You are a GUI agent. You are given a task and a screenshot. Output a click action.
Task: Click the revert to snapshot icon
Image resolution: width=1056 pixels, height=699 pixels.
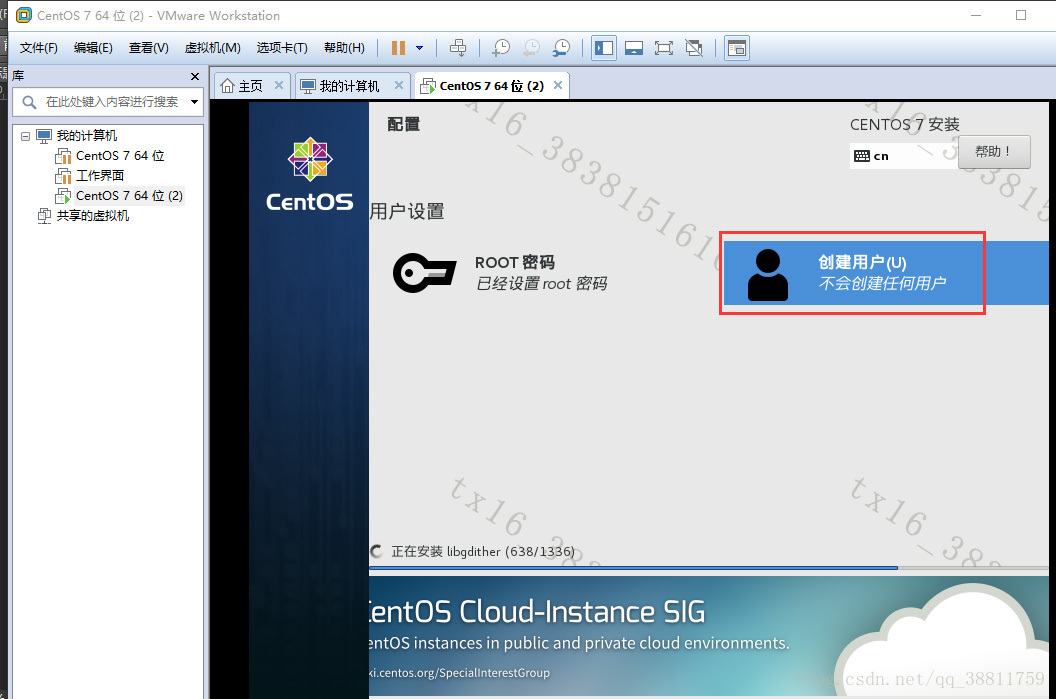point(531,48)
